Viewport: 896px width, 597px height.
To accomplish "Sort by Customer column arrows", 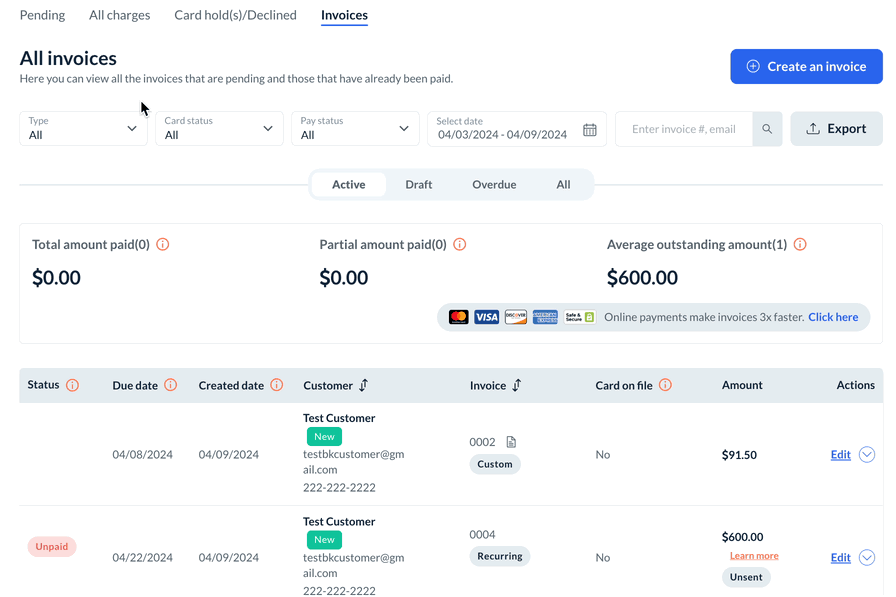I will pyautogui.click(x=364, y=385).
